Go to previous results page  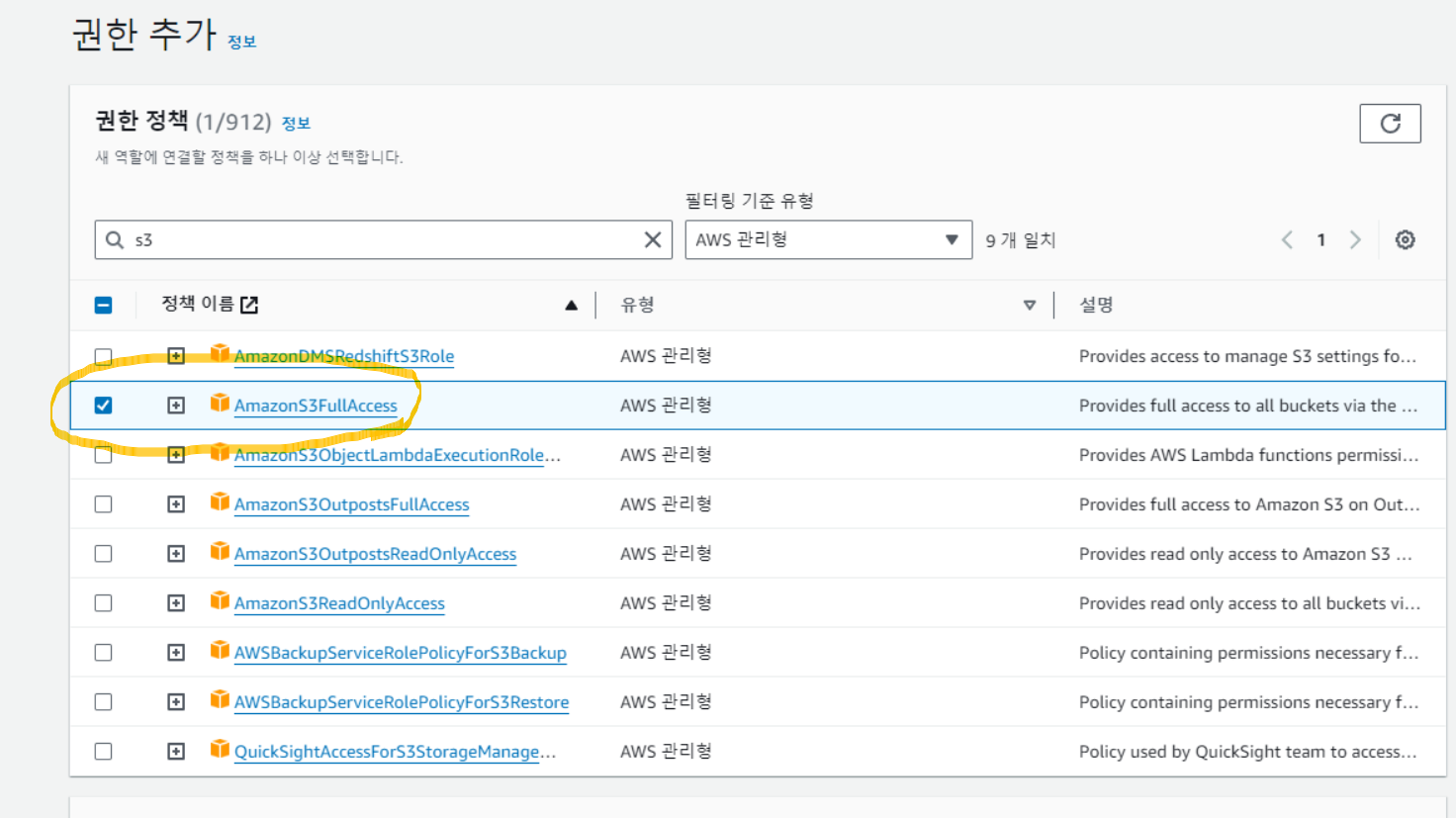click(1287, 239)
